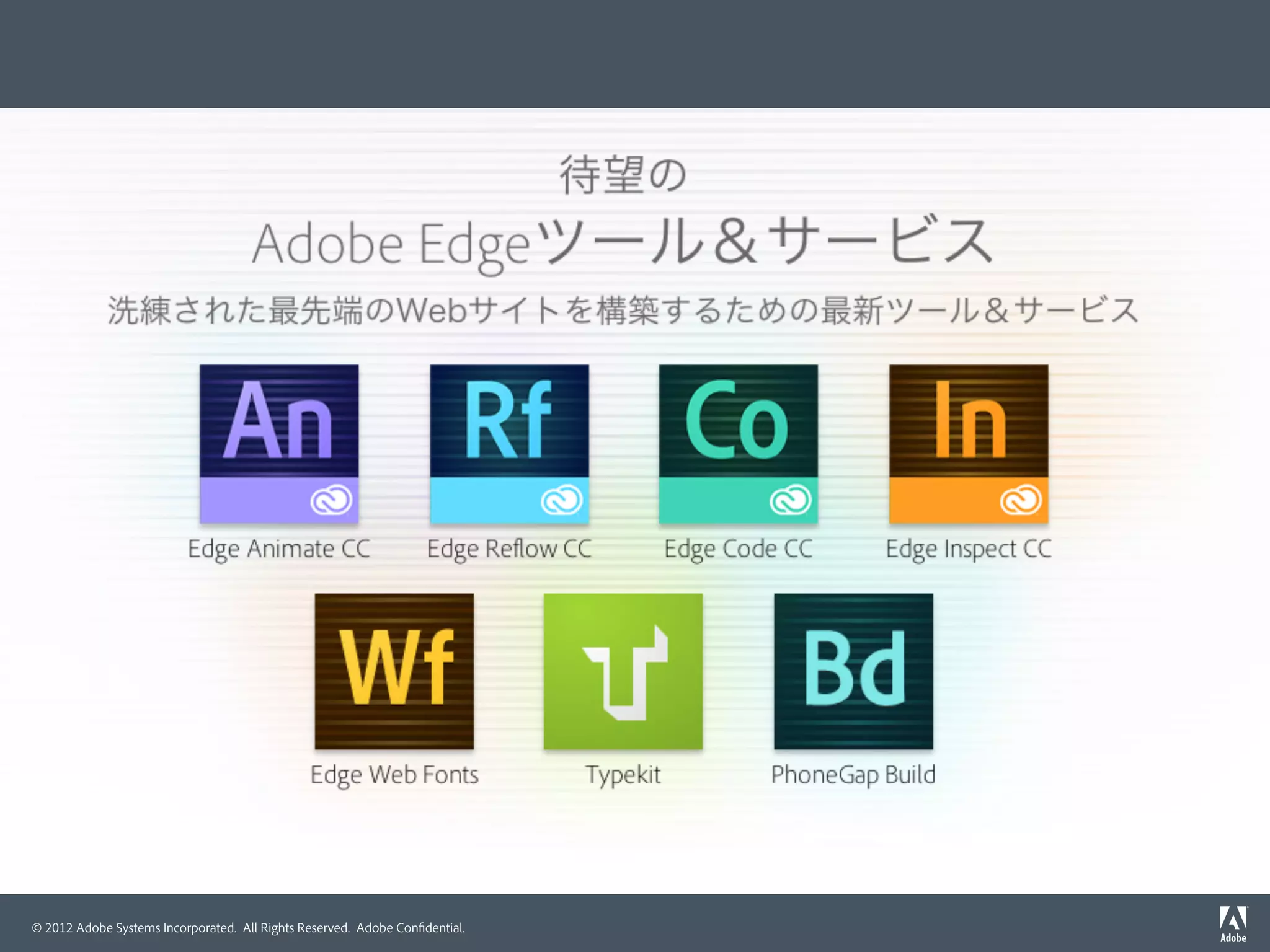This screenshot has width=1270, height=952.
Task: Click Creative Cloud badge on Inspect icon
Action: 1021,500
